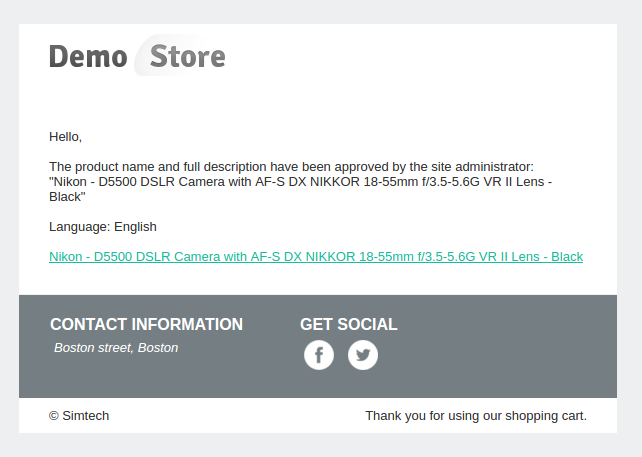Click the CONTACT INFORMATION heading
Viewport: 642px width, 457px height.
(147, 324)
